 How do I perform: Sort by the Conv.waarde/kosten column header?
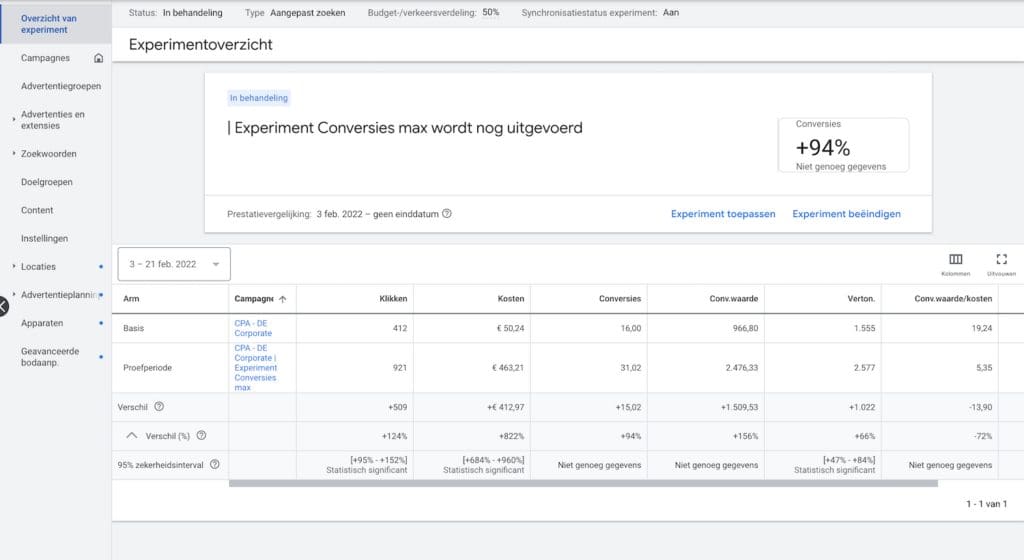[x=953, y=299]
